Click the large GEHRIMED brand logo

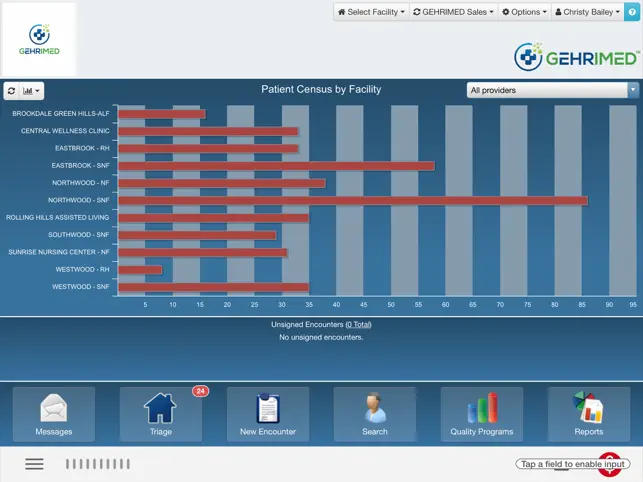pyautogui.click(x=577, y=57)
